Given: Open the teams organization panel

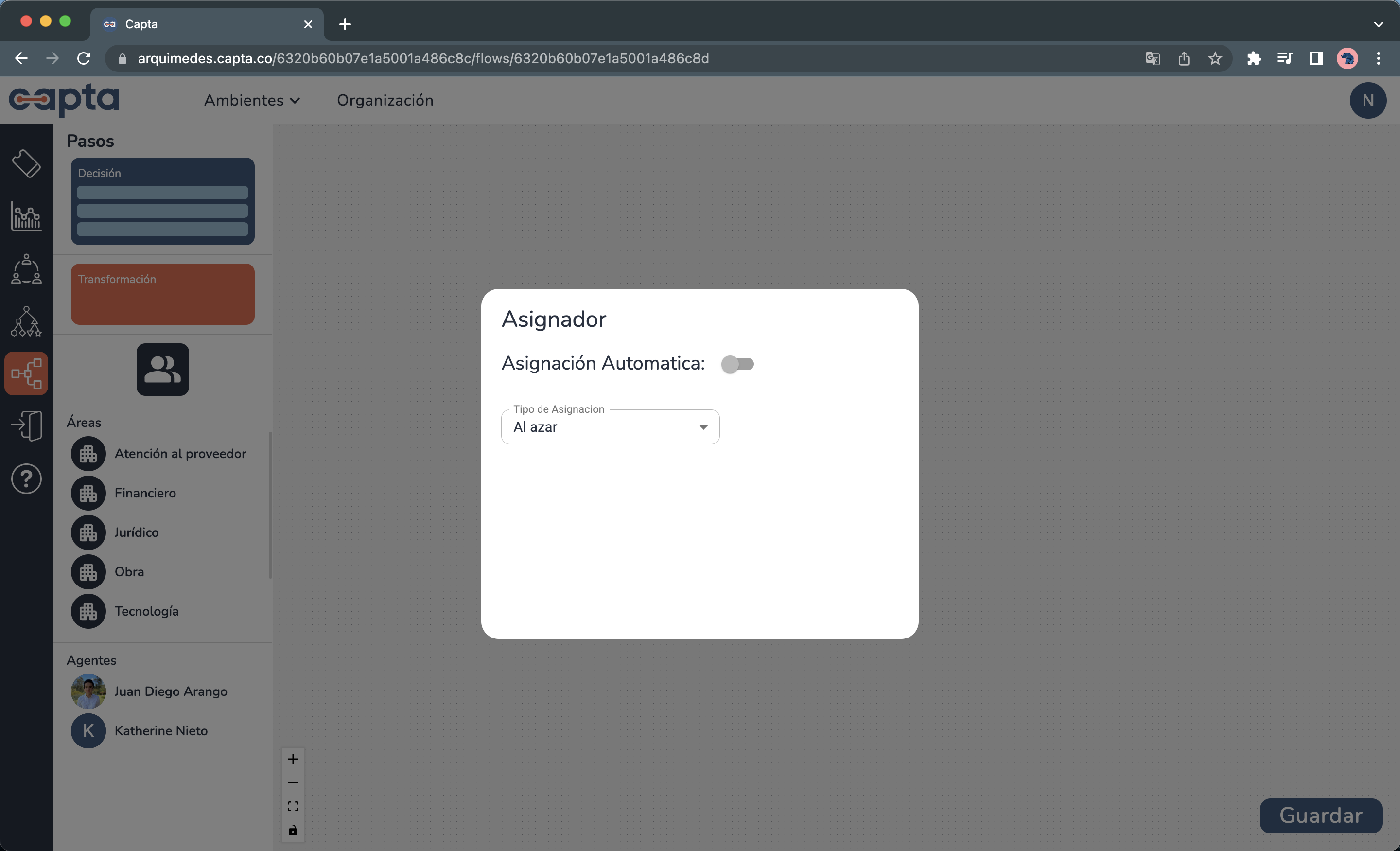Looking at the screenshot, I should (26, 269).
